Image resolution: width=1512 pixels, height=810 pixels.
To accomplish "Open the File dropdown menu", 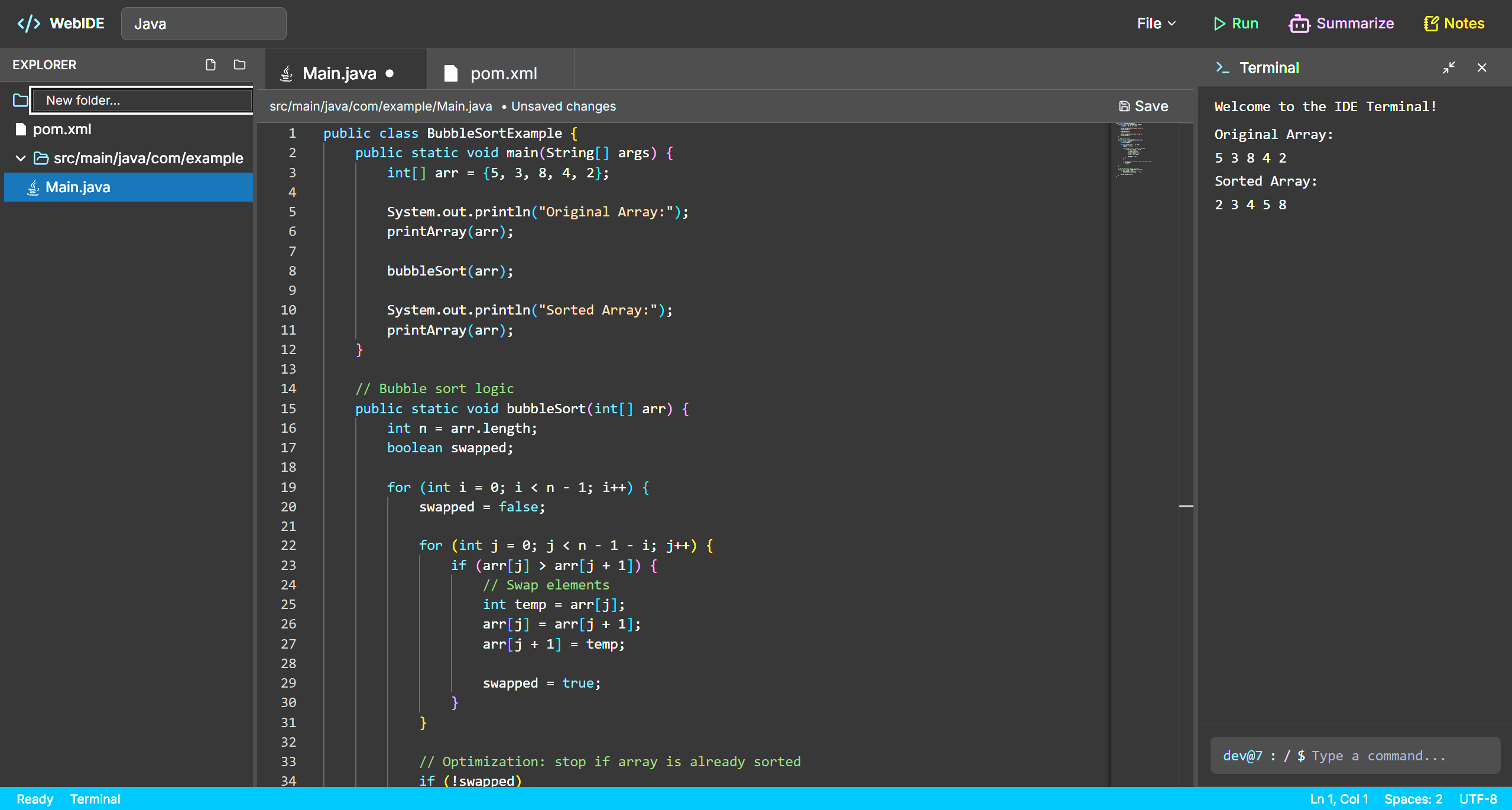I will pos(1156,24).
